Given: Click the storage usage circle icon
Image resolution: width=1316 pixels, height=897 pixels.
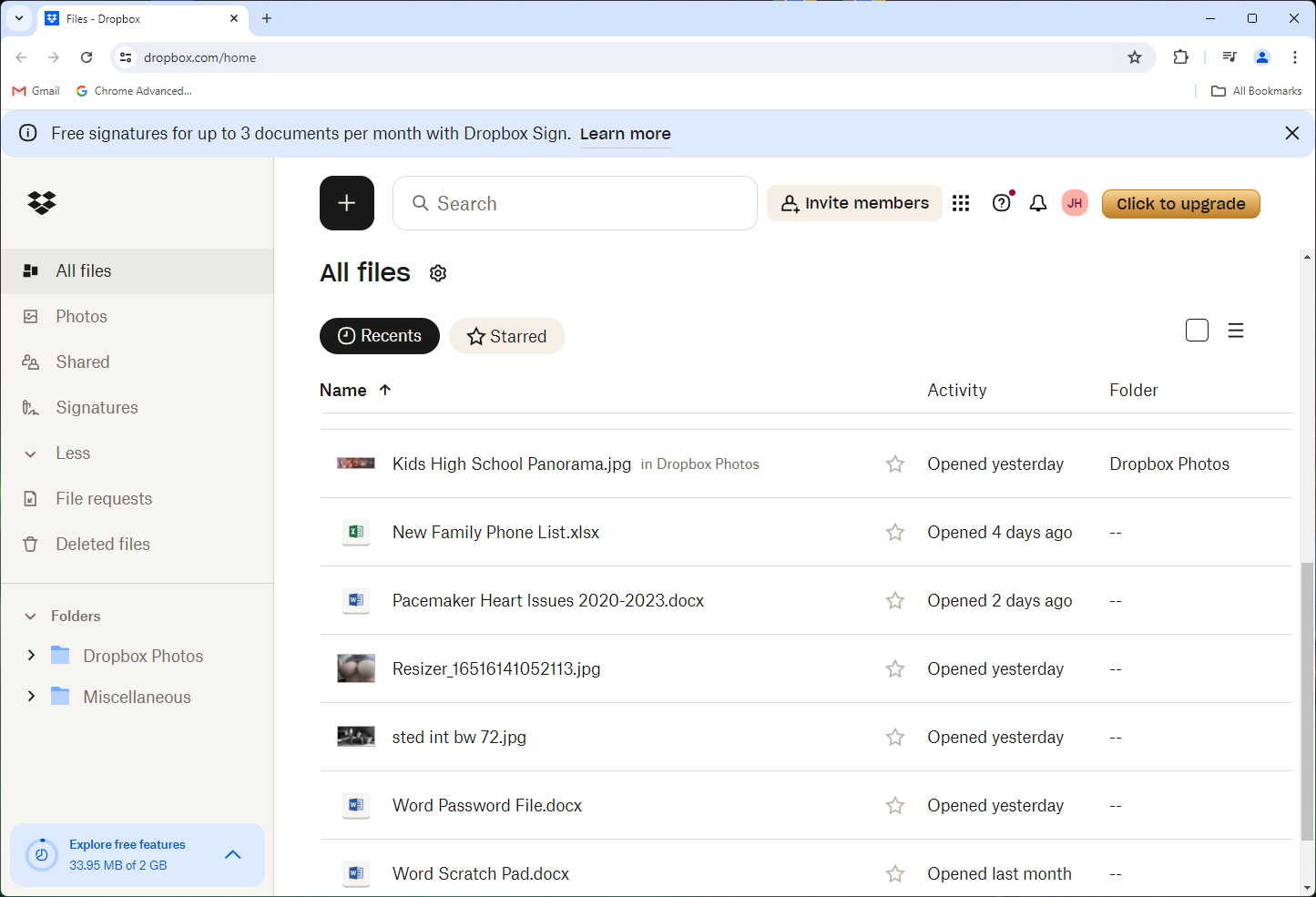Looking at the screenshot, I should point(42,855).
